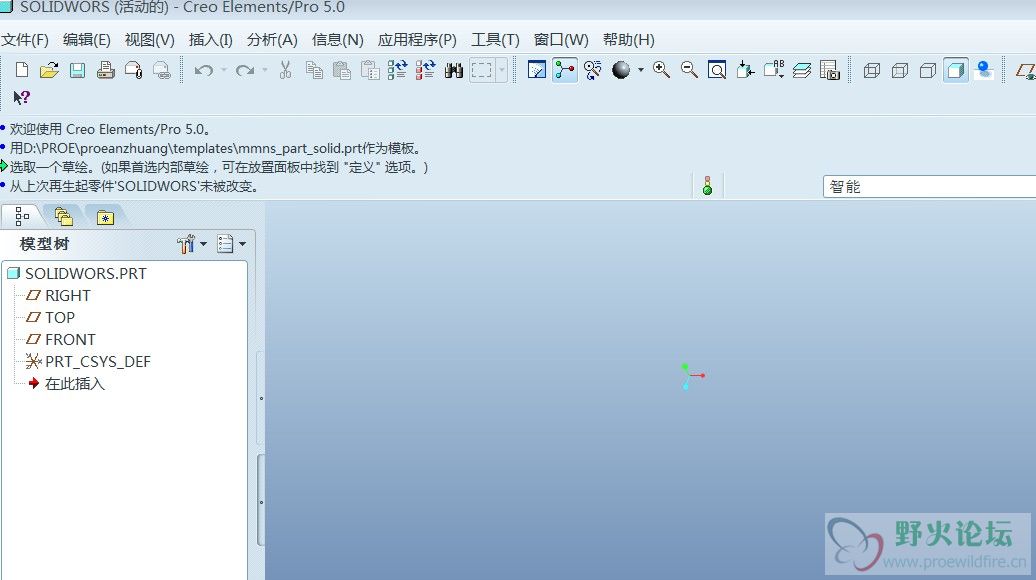1036x580 pixels.
Task: Click the Zoom In magnifier
Action: (x=661, y=70)
